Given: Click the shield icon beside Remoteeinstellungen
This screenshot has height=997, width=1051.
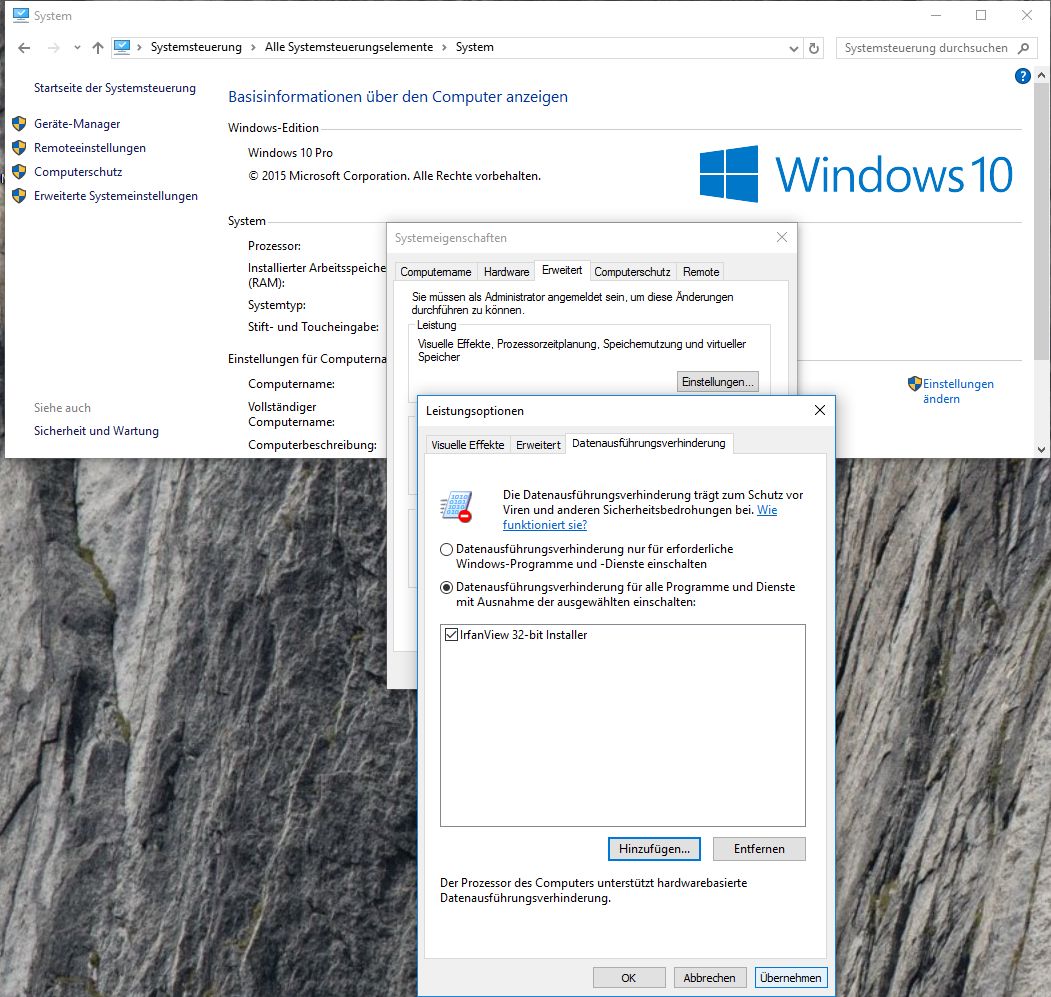Looking at the screenshot, I should [x=19, y=148].
